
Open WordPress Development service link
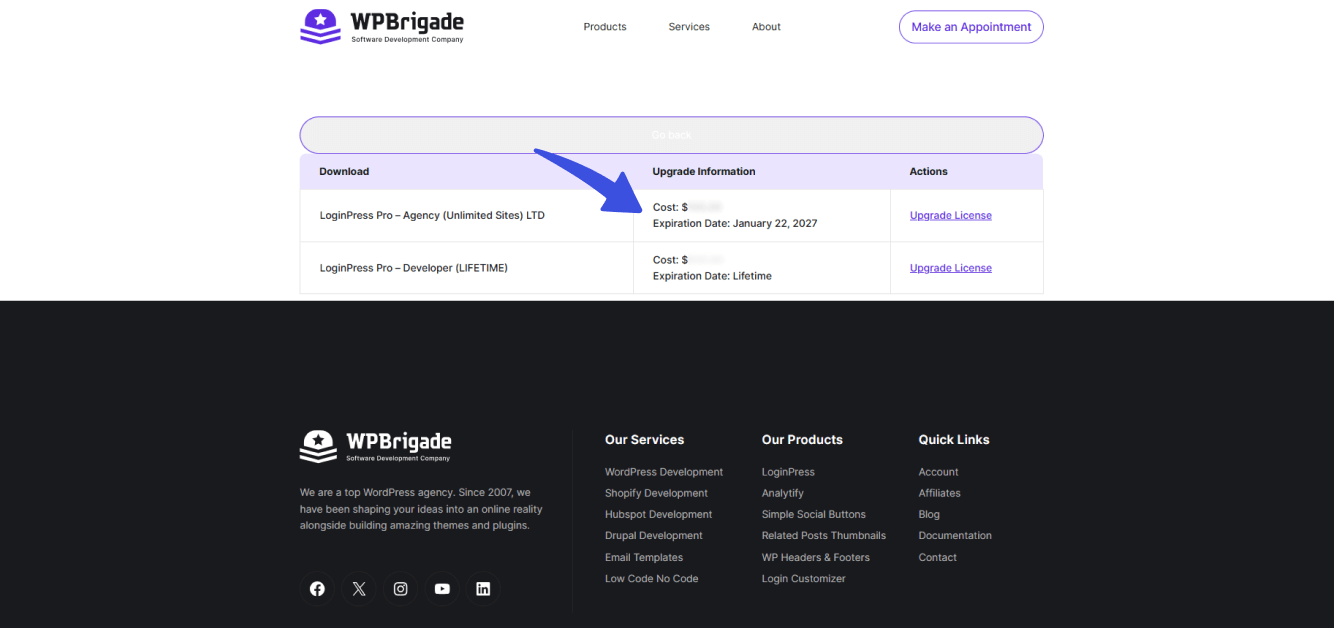pyautogui.click(x=663, y=472)
